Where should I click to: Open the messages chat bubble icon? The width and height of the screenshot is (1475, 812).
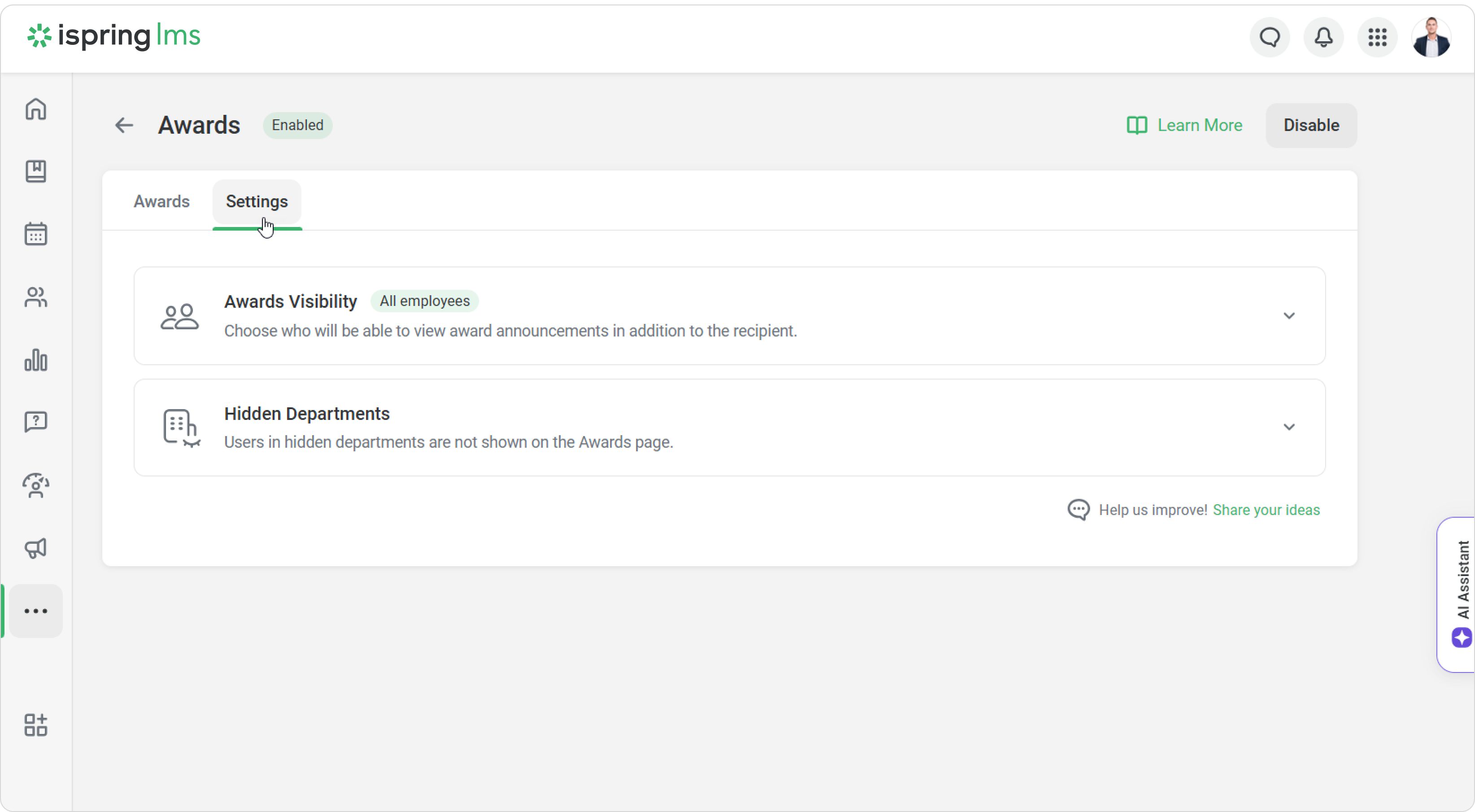click(x=1270, y=38)
